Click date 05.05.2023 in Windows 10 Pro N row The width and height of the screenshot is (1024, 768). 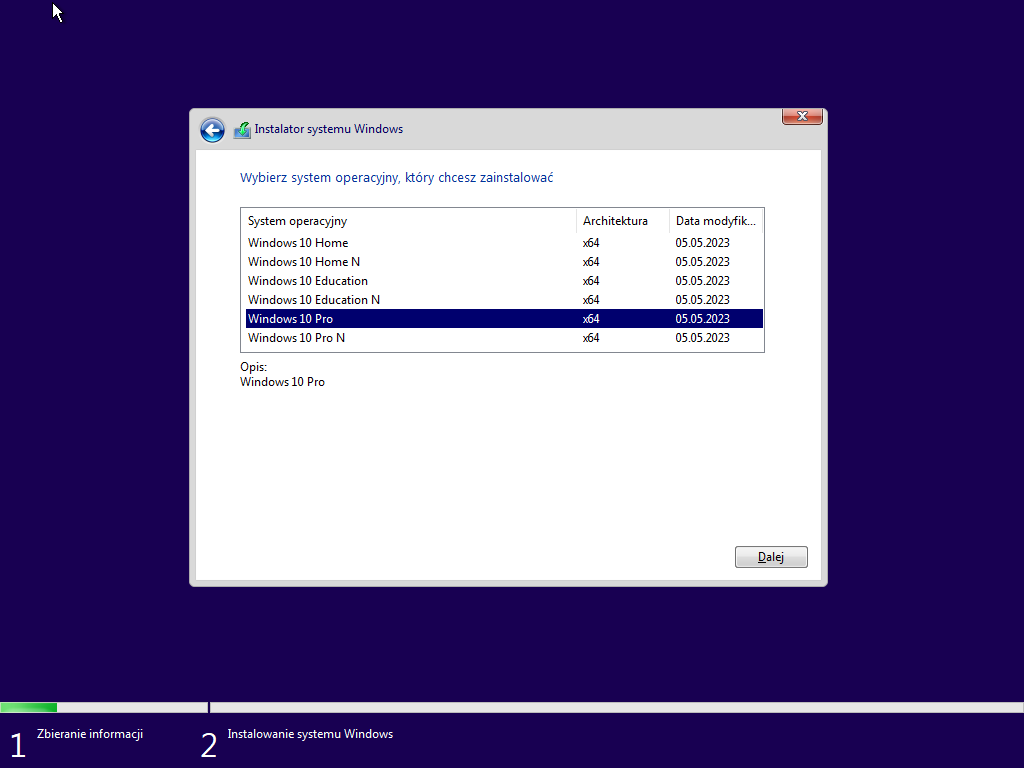coord(703,338)
